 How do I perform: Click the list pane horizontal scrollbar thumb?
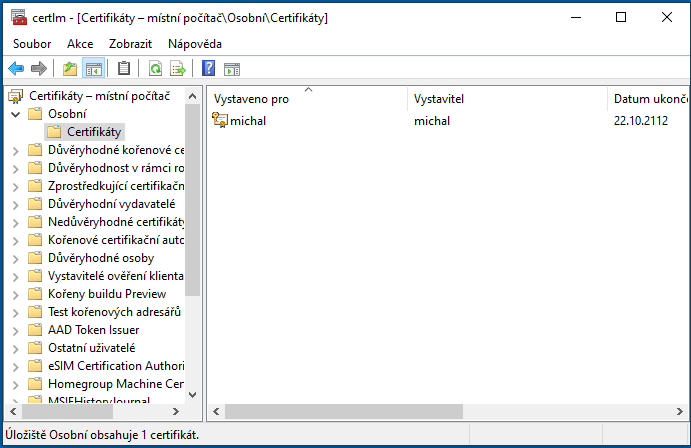(344, 411)
